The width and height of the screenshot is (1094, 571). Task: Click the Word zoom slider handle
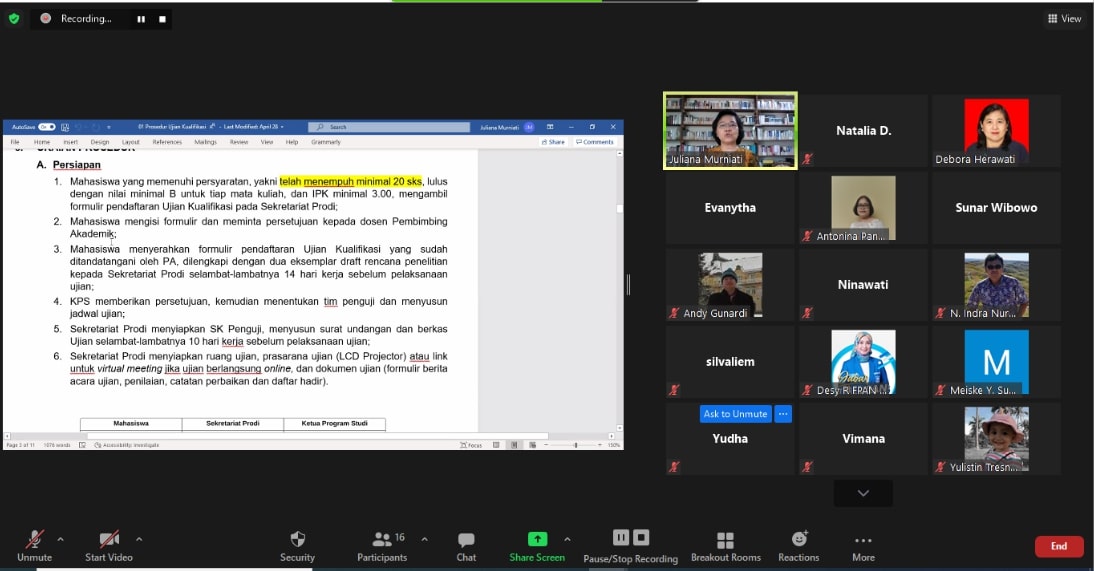(x=576, y=445)
